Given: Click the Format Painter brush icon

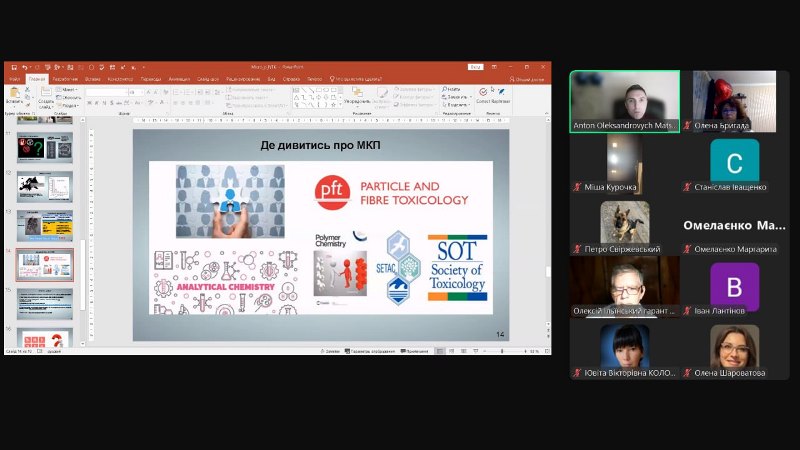Looking at the screenshot, I should (28, 105).
